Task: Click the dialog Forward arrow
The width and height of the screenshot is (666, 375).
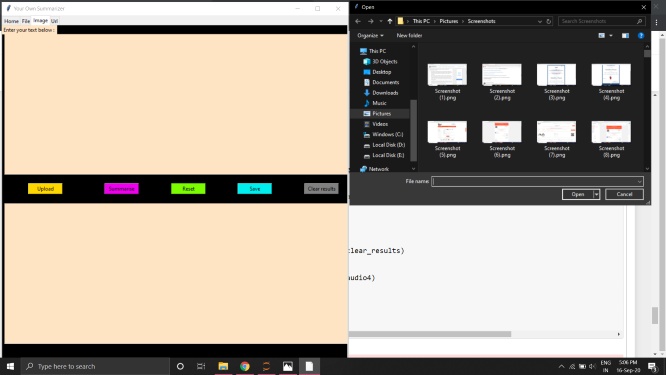Action: click(x=371, y=21)
